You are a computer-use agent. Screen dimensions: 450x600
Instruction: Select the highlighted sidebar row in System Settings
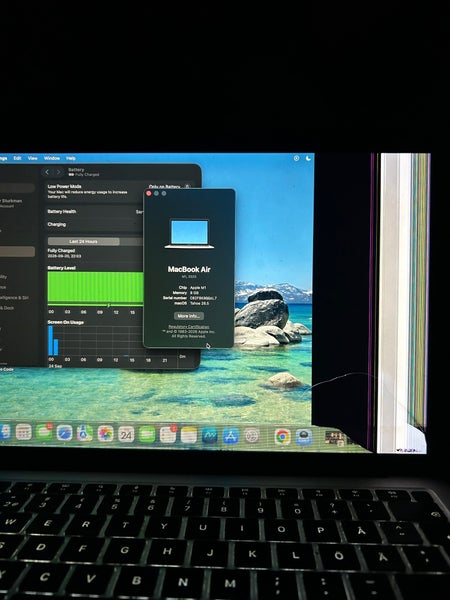coord(17,252)
